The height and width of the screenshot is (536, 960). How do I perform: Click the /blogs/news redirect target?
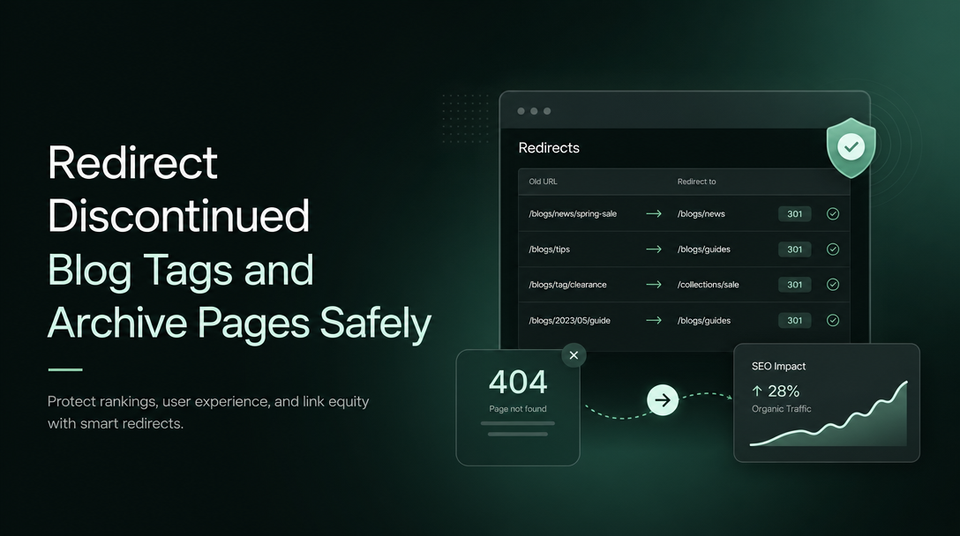(701, 214)
